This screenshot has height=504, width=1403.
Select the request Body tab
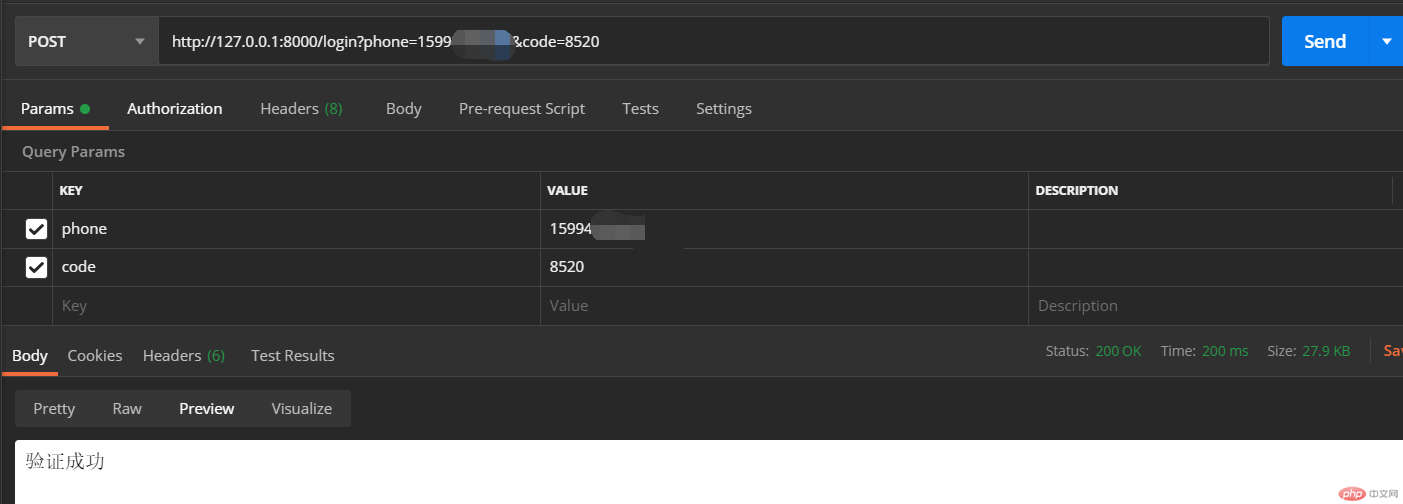point(403,109)
